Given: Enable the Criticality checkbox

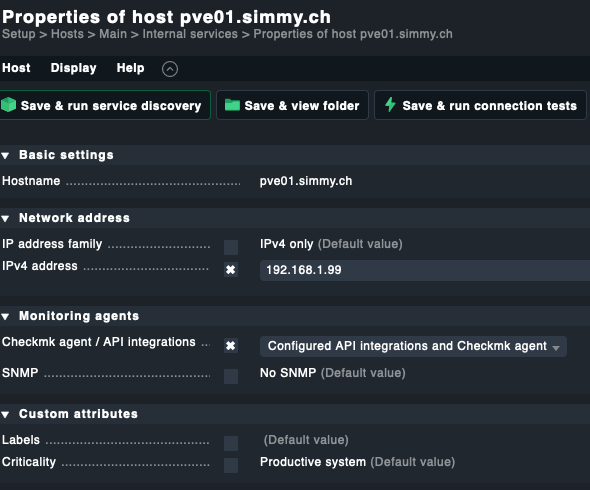Looking at the screenshot, I should (x=231, y=466).
